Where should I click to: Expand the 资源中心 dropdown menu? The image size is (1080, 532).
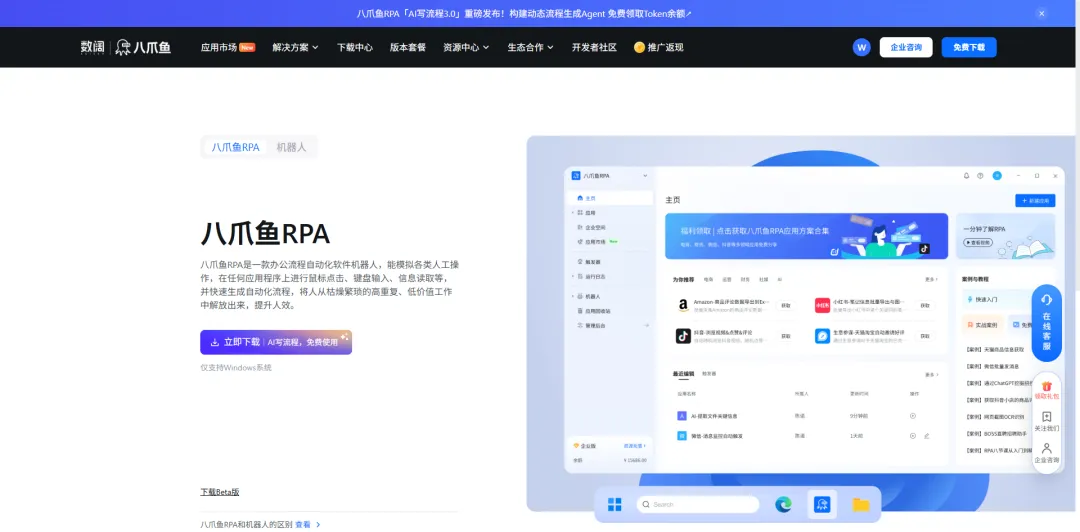pyautogui.click(x=466, y=48)
